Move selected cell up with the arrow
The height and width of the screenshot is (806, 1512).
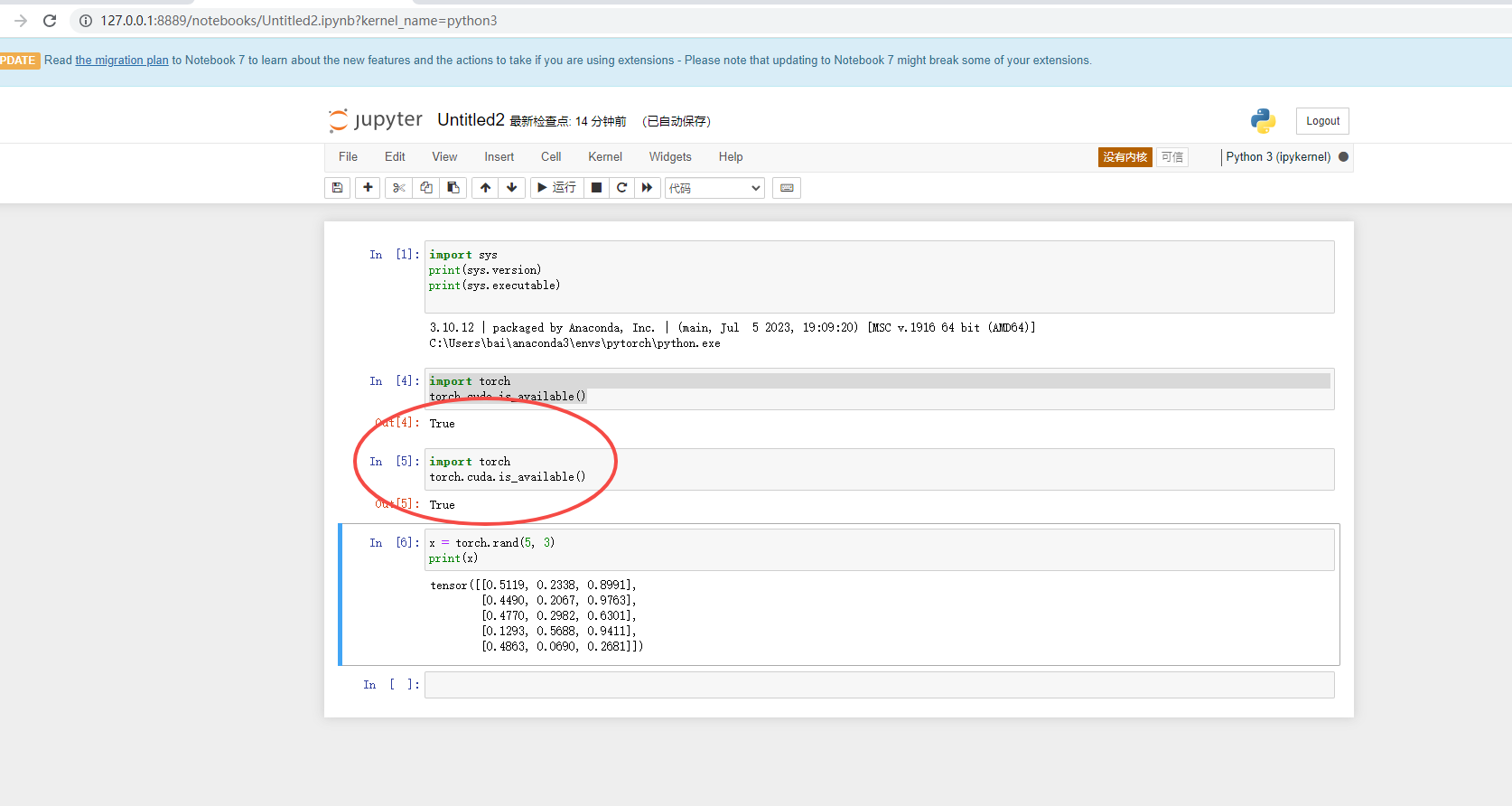click(486, 188)
